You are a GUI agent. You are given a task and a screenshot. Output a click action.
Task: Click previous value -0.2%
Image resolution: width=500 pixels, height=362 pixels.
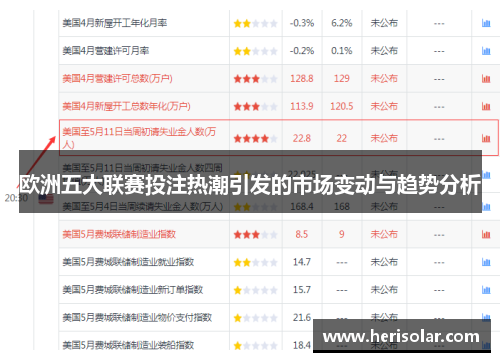click(302, 51)
